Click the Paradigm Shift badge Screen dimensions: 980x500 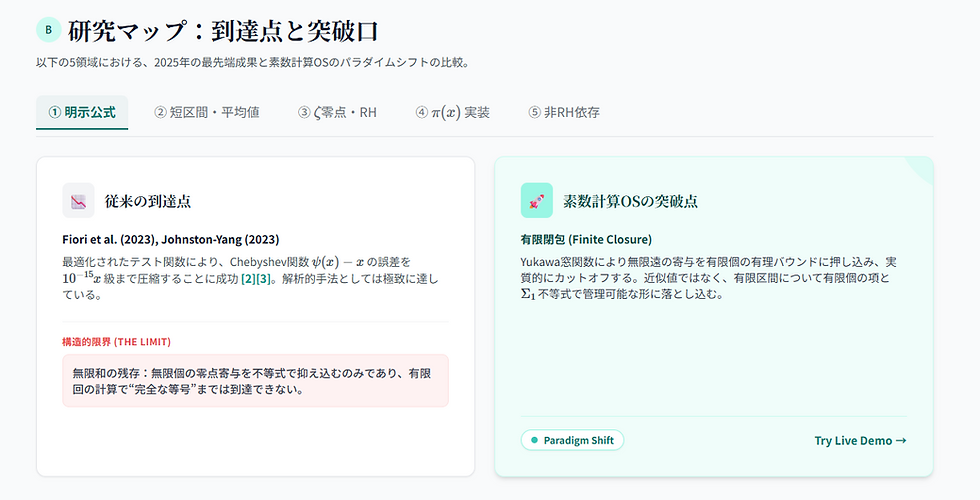tap(572, 440)
